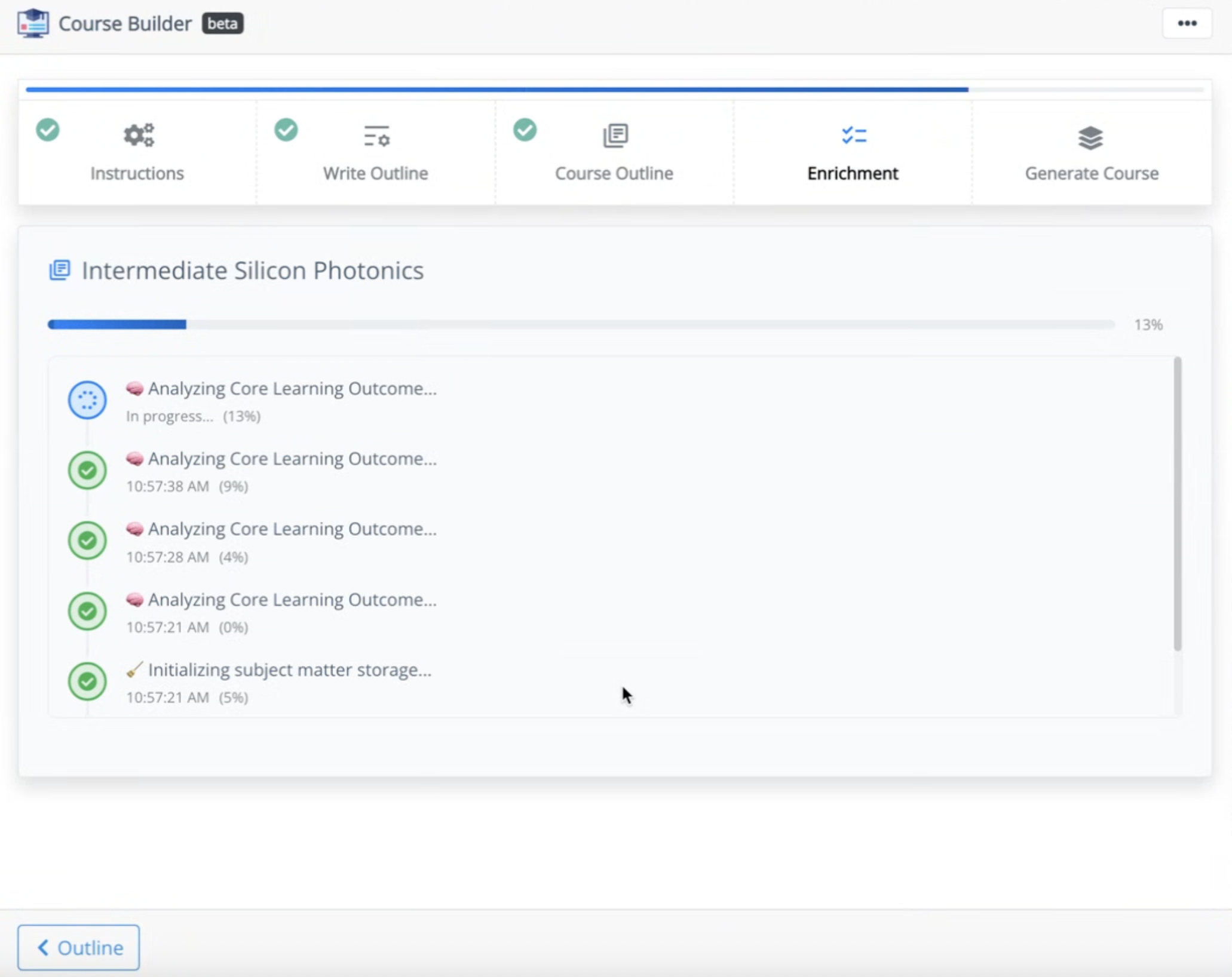Click the Intermediate Silicon Photonics title
This screenshot has width=1232, height=977.
point(252,271)
